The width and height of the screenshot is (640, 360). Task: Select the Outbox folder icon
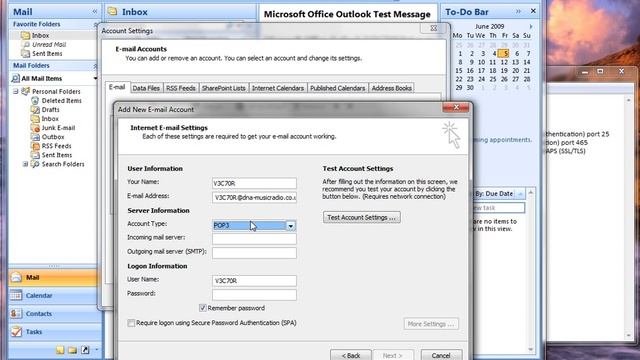(35, 137)
